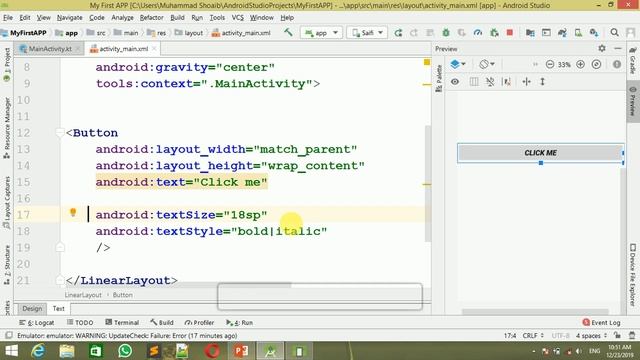Toggle the View Options eye icon
The height and width of the screenshot is (360, 640).
[455, 82]
